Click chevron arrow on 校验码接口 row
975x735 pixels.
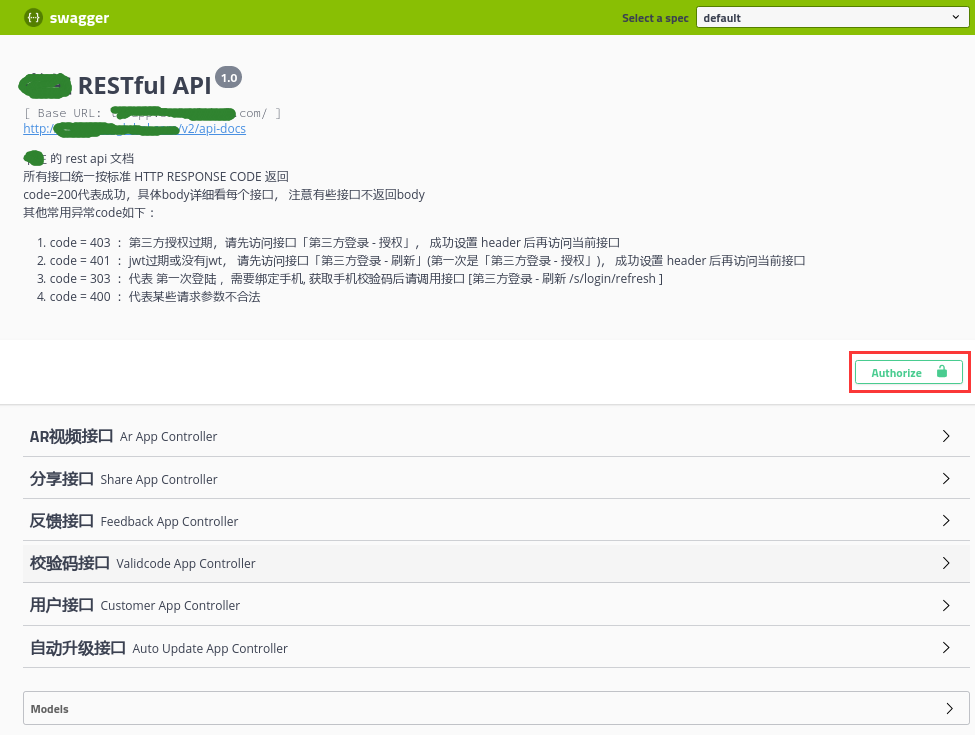pyautogui.click(x=946, y=563)
